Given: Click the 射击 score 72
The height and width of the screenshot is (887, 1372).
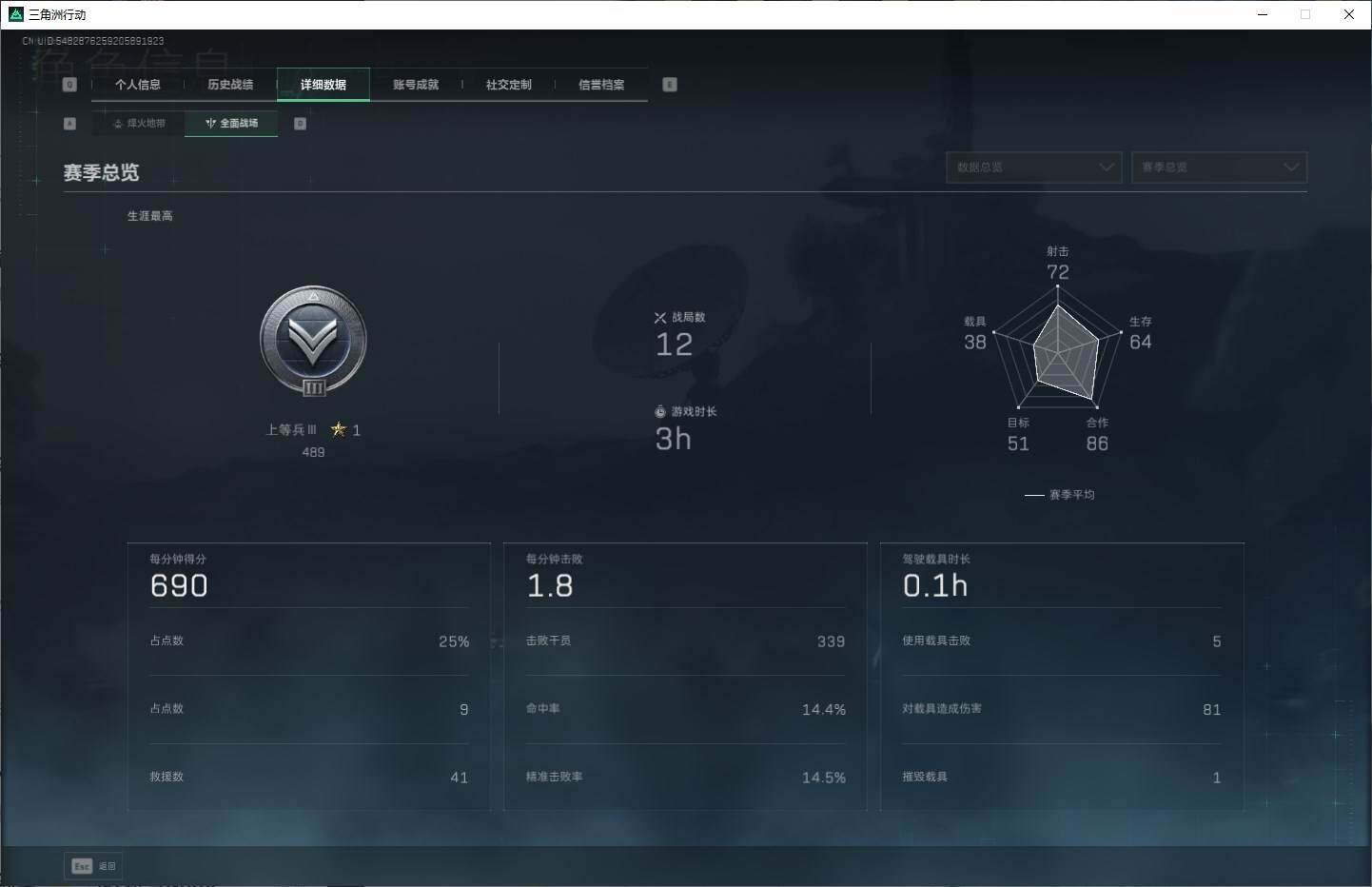Looking at the screenshot, I should [1058, 272].
